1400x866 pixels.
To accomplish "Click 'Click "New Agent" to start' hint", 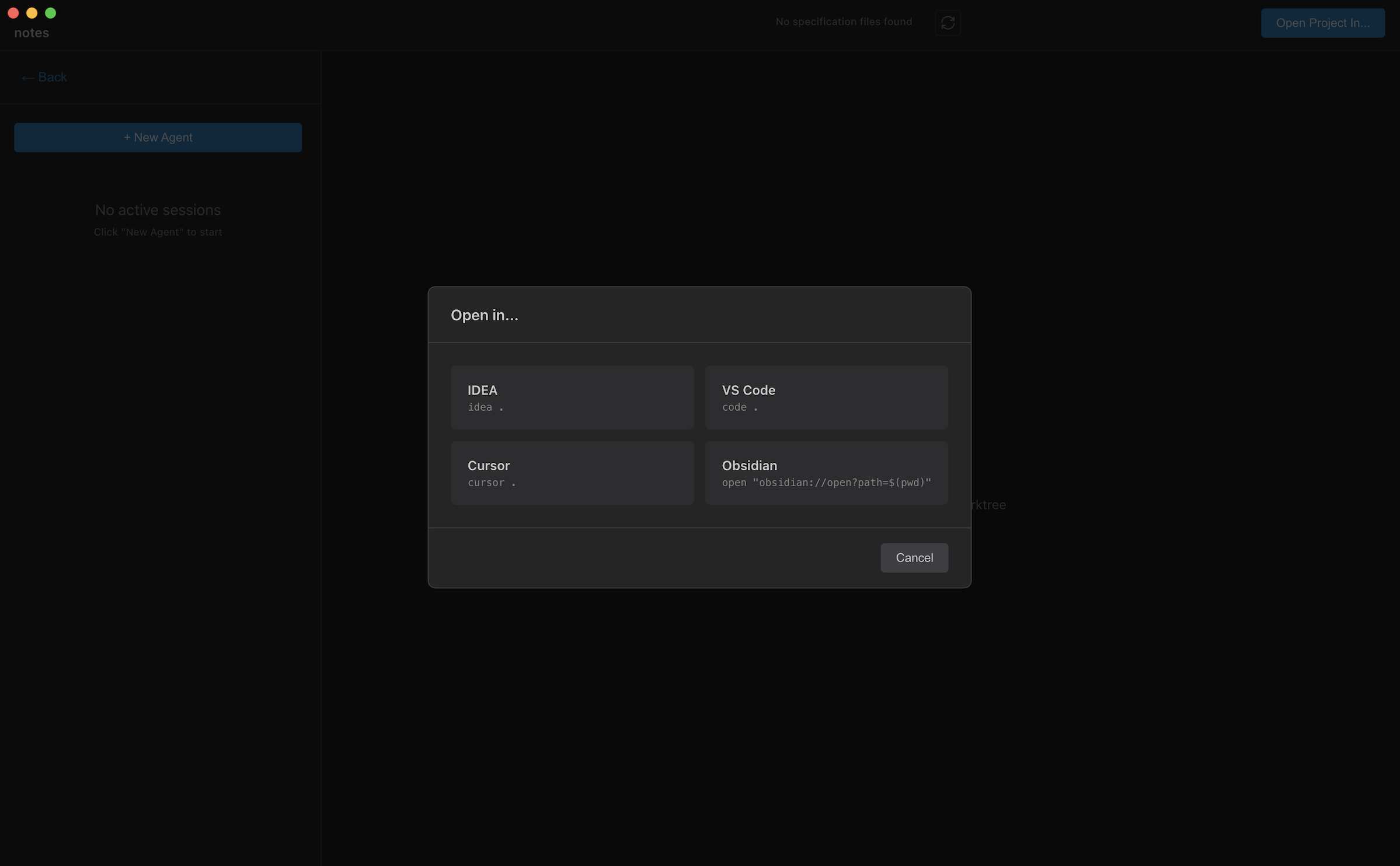I will (x=158, y=232).
